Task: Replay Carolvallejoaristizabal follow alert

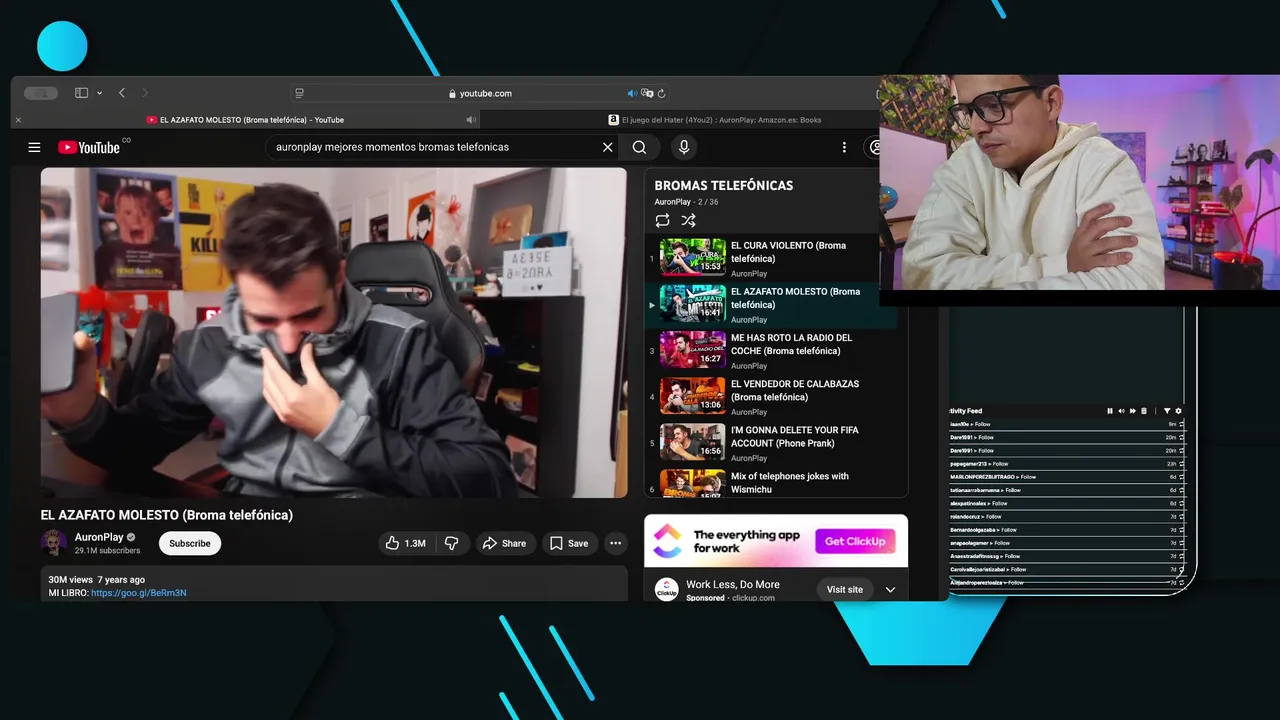Action: [x=1181, y=569]
